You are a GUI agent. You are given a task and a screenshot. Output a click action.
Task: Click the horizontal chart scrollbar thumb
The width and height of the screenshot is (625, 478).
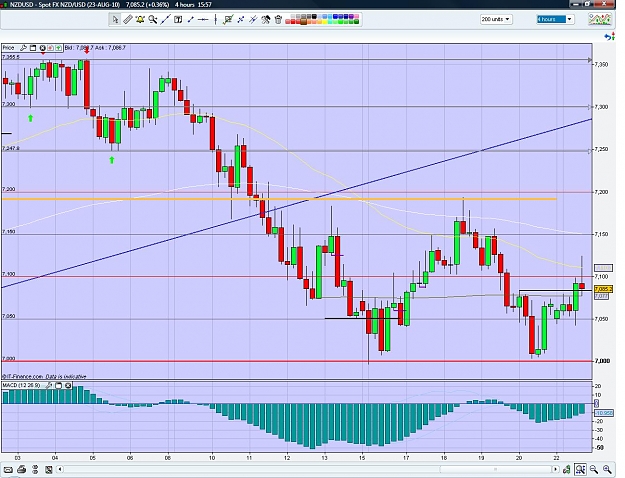(495, 469)
